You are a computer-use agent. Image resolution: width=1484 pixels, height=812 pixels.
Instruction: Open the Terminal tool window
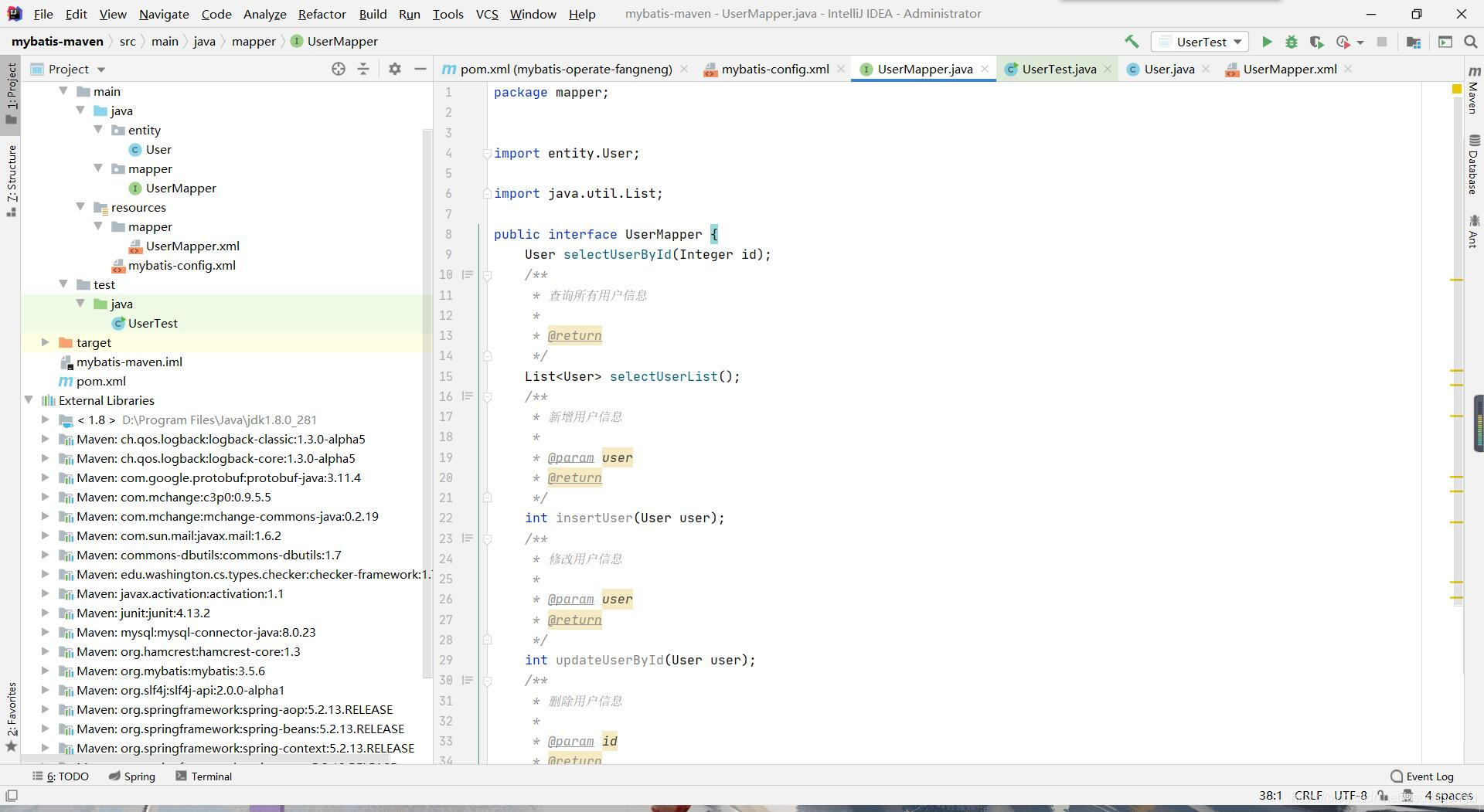pos(204,776)
